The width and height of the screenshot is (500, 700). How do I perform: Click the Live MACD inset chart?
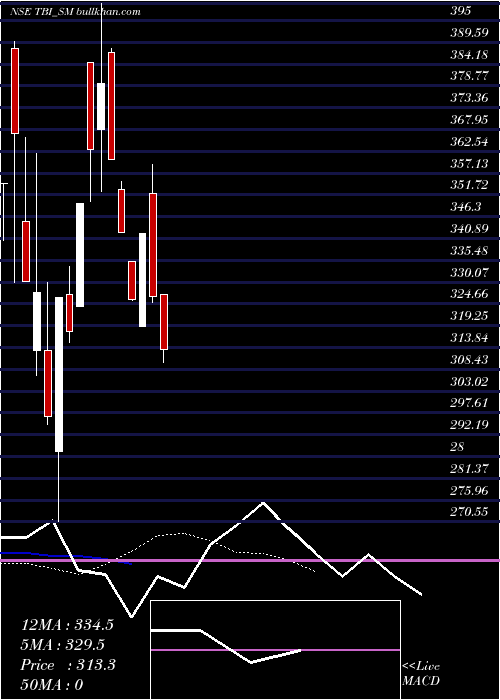point(275,650)
